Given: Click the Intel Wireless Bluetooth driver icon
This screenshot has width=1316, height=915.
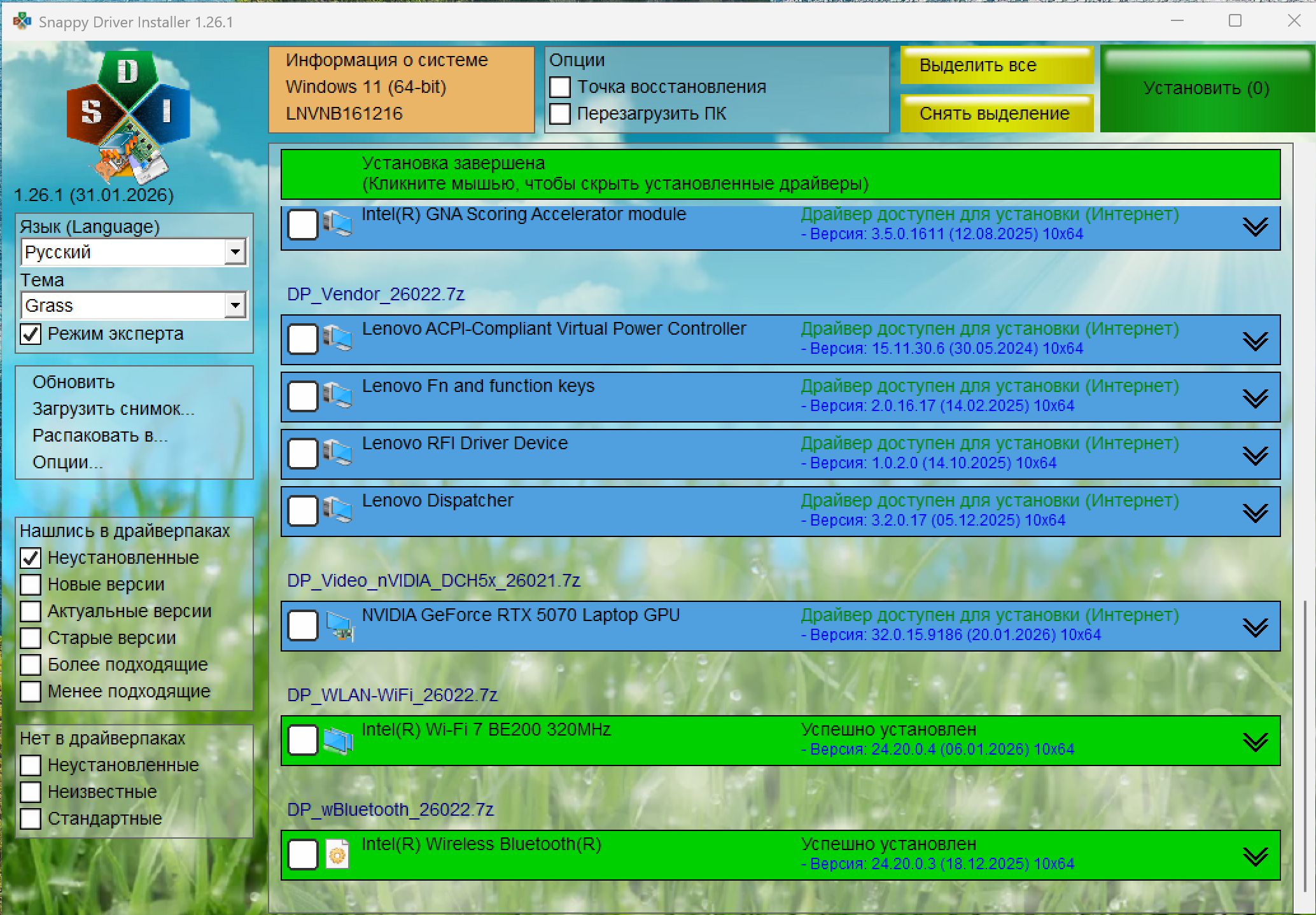Looking at the screenshot, I should 337,855.
